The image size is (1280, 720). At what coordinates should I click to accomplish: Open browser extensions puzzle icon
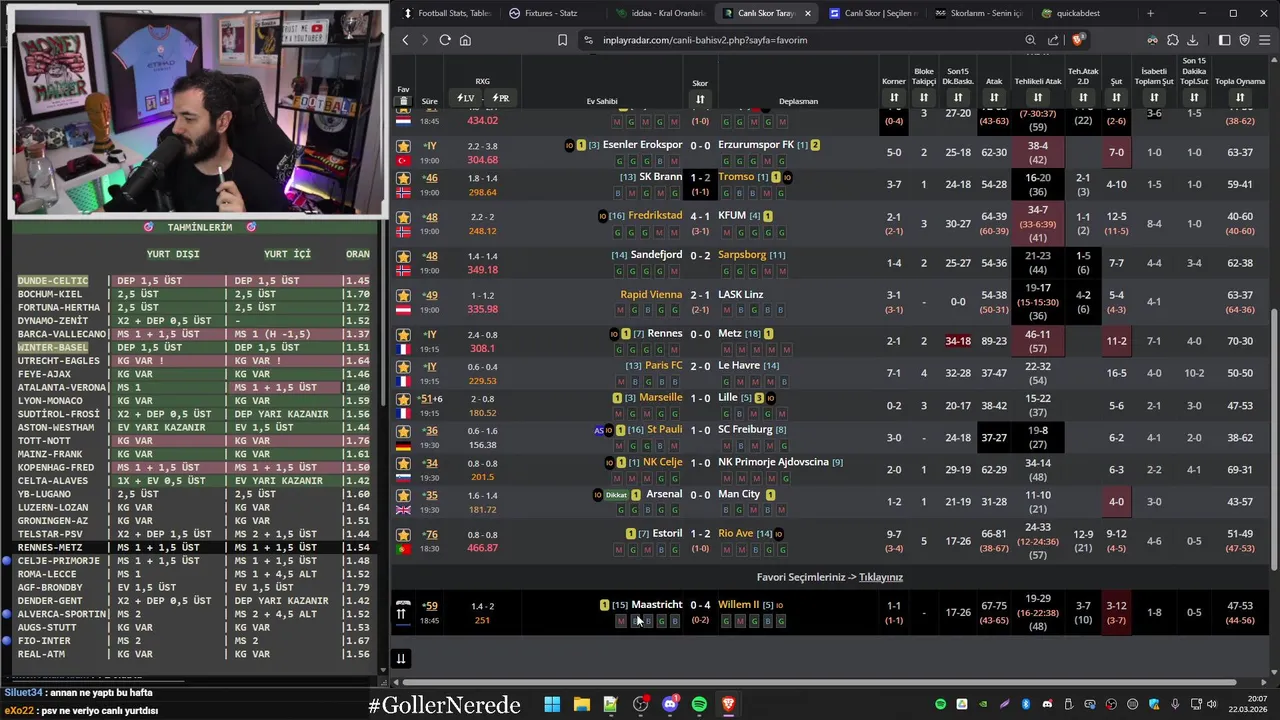coord(1172,40)
